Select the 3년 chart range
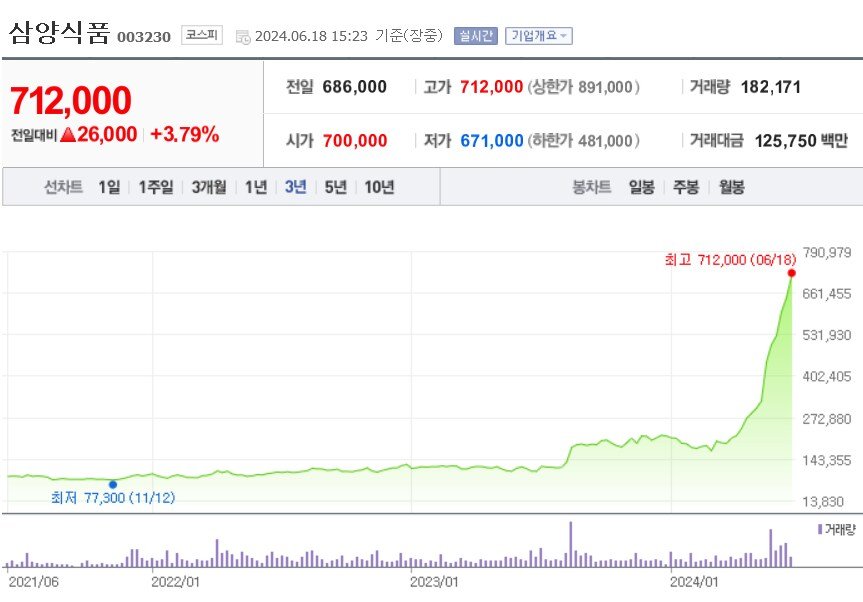 pos(296,187)
